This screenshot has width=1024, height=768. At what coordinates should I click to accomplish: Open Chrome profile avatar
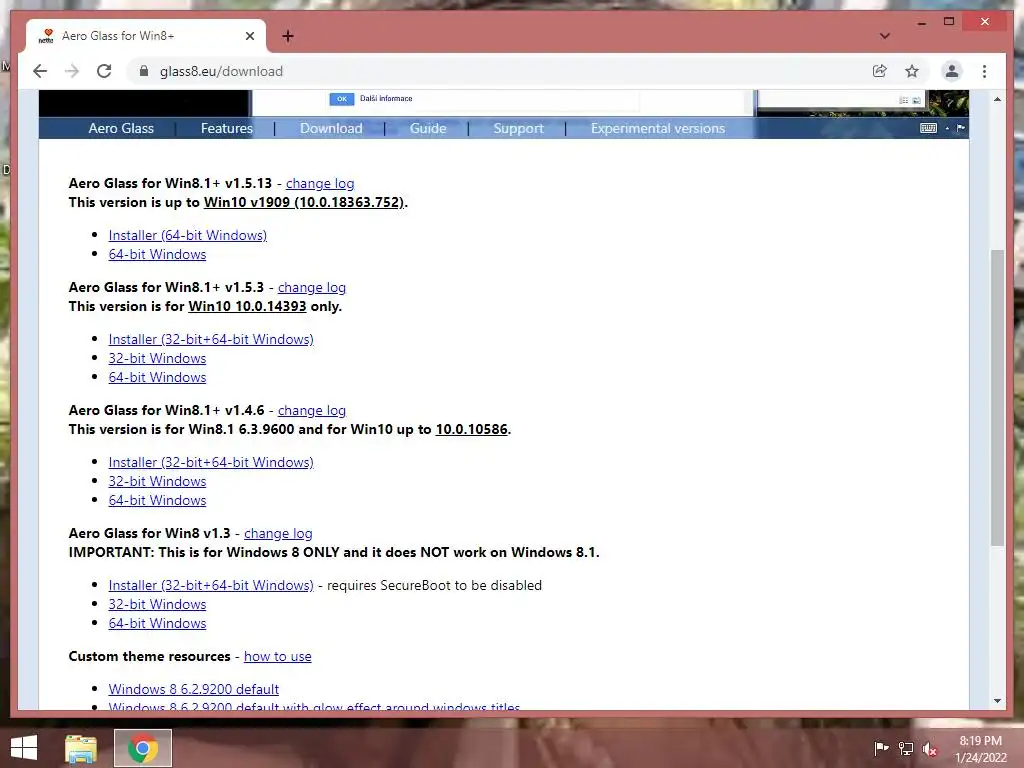click(952, 71)
